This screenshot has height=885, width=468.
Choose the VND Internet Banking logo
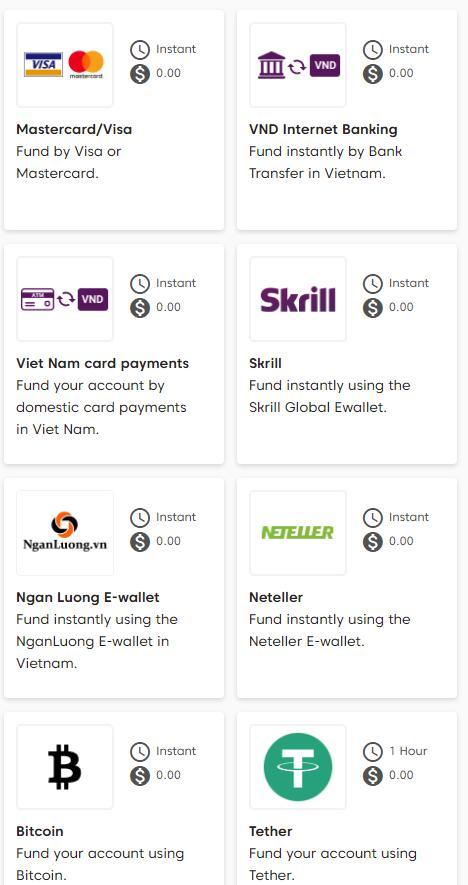pyautogui.click(x=298, y=65)
